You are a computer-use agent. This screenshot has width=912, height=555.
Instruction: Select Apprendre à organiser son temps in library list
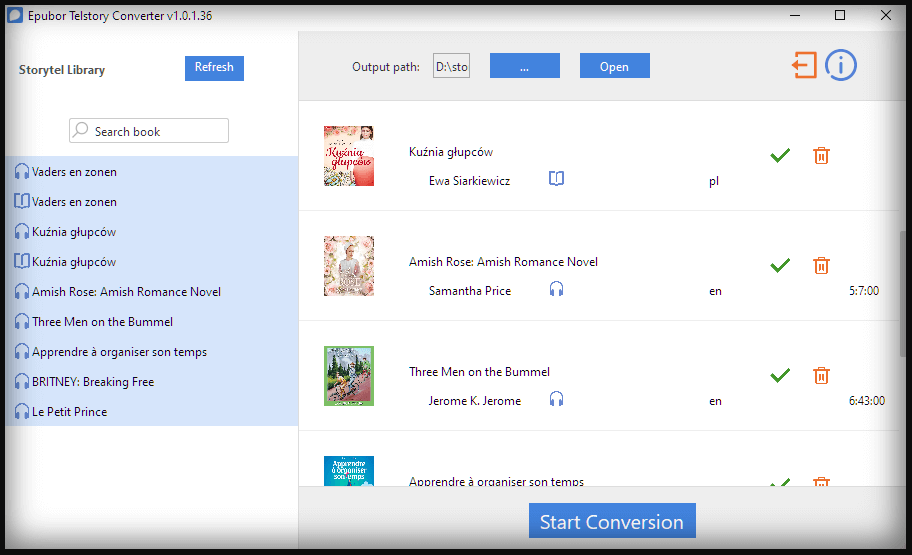(x=151, y=352)
